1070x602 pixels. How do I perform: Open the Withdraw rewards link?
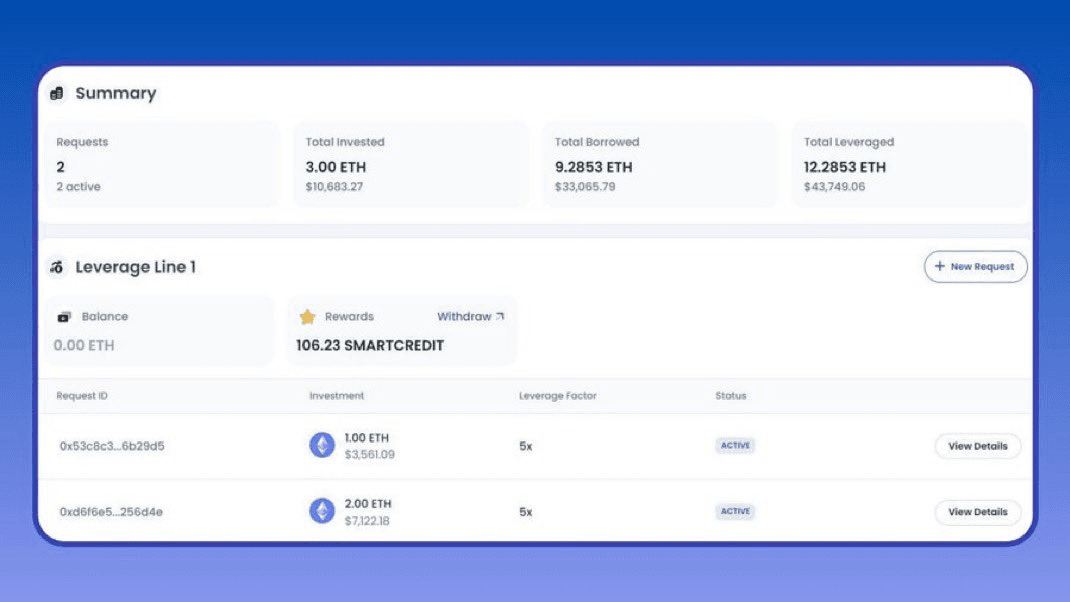(x=464, y=316)
